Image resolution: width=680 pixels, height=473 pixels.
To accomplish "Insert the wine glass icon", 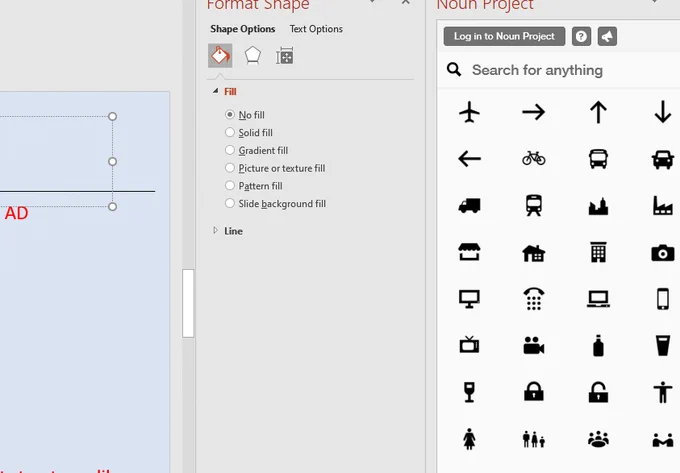I will click(469, 392).
